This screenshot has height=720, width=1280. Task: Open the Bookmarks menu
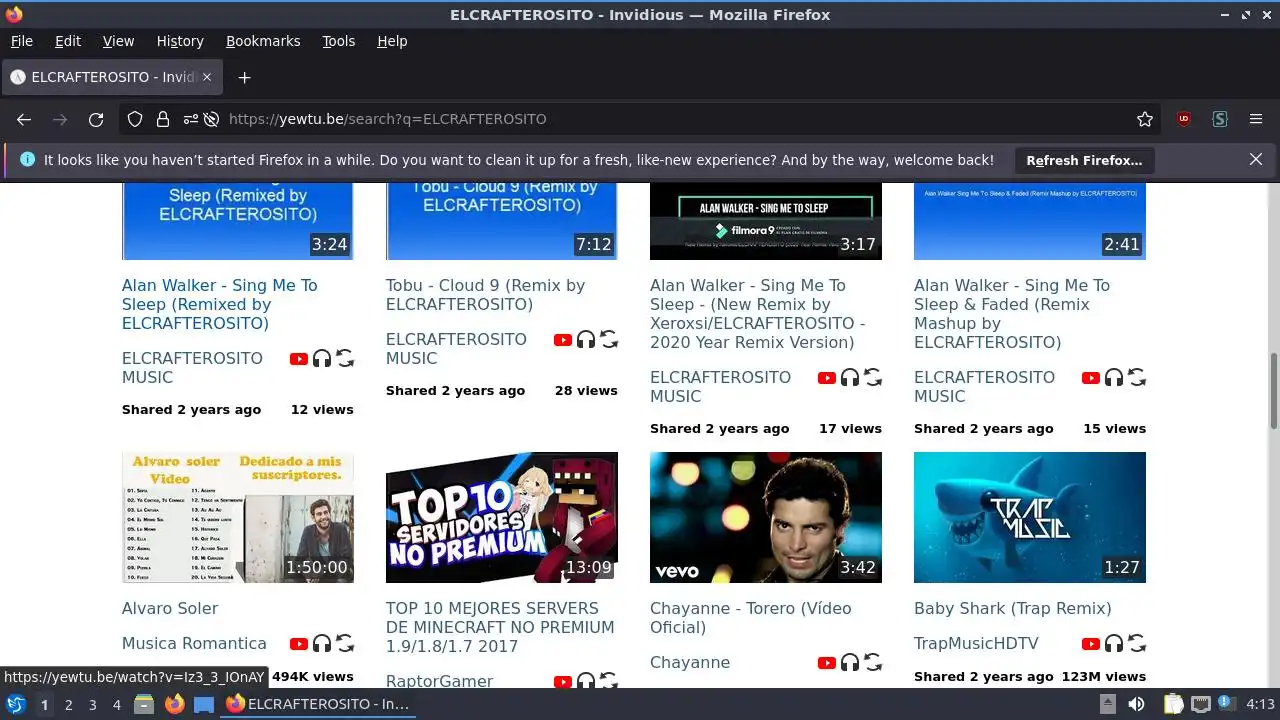tap(263, 41)
